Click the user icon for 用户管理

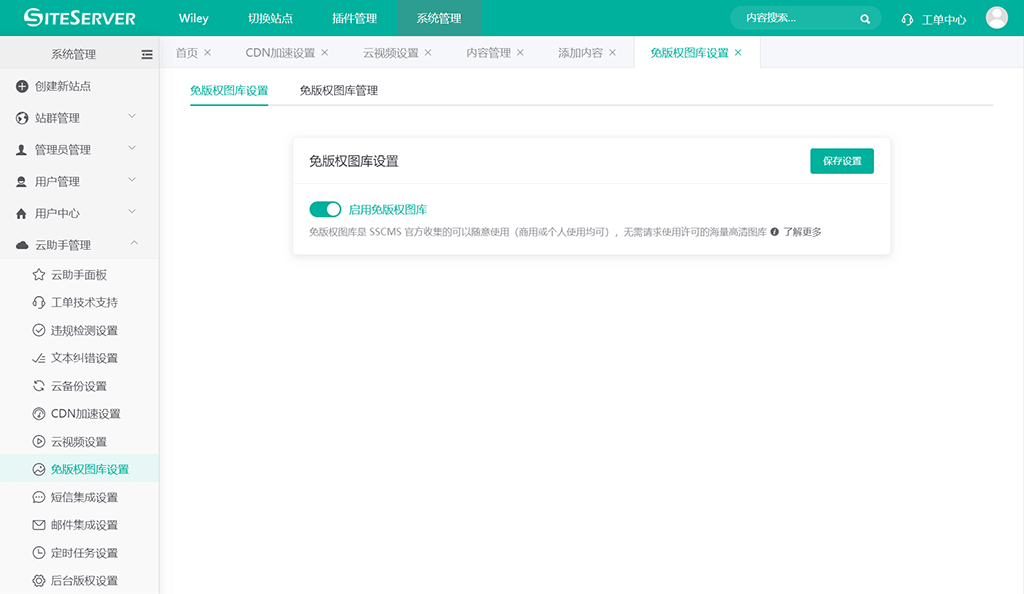(x=22, y=181)
